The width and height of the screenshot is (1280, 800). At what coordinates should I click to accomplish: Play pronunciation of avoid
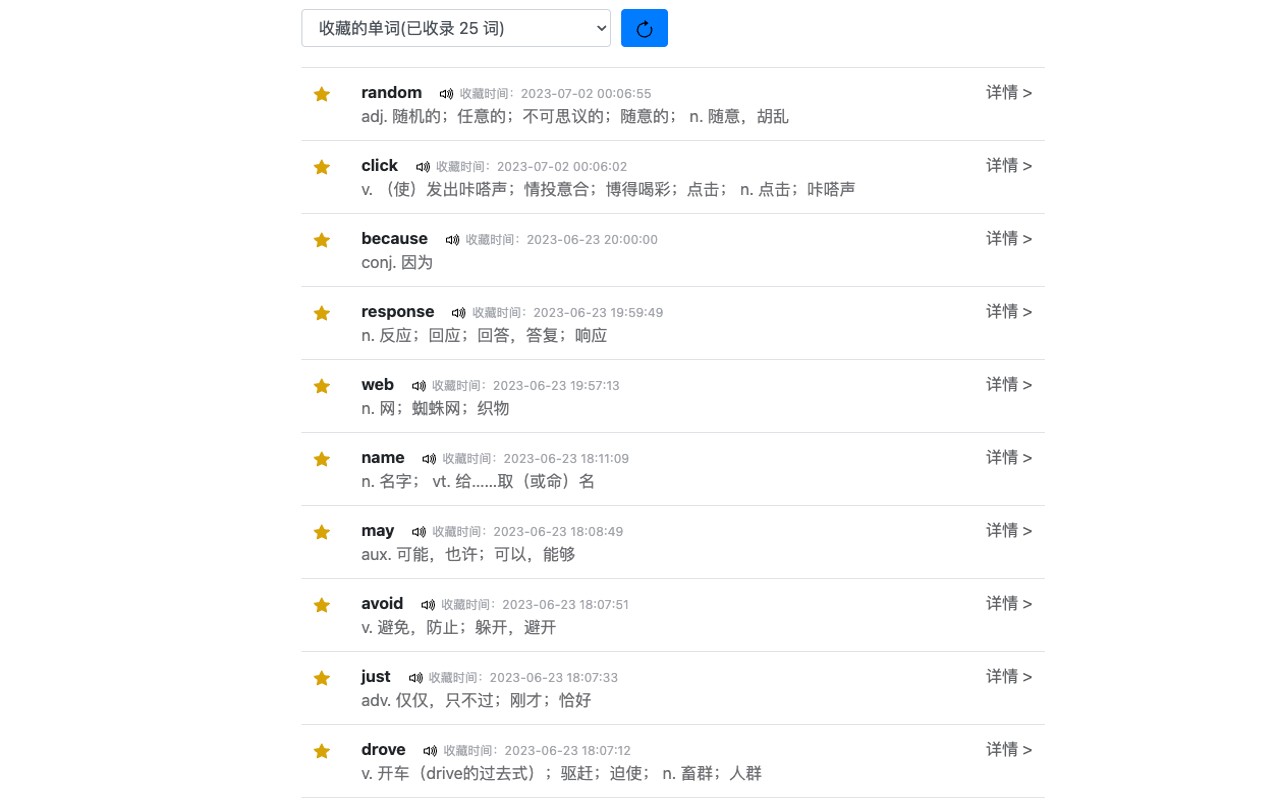pyautogui.click(x=428, y=605)
